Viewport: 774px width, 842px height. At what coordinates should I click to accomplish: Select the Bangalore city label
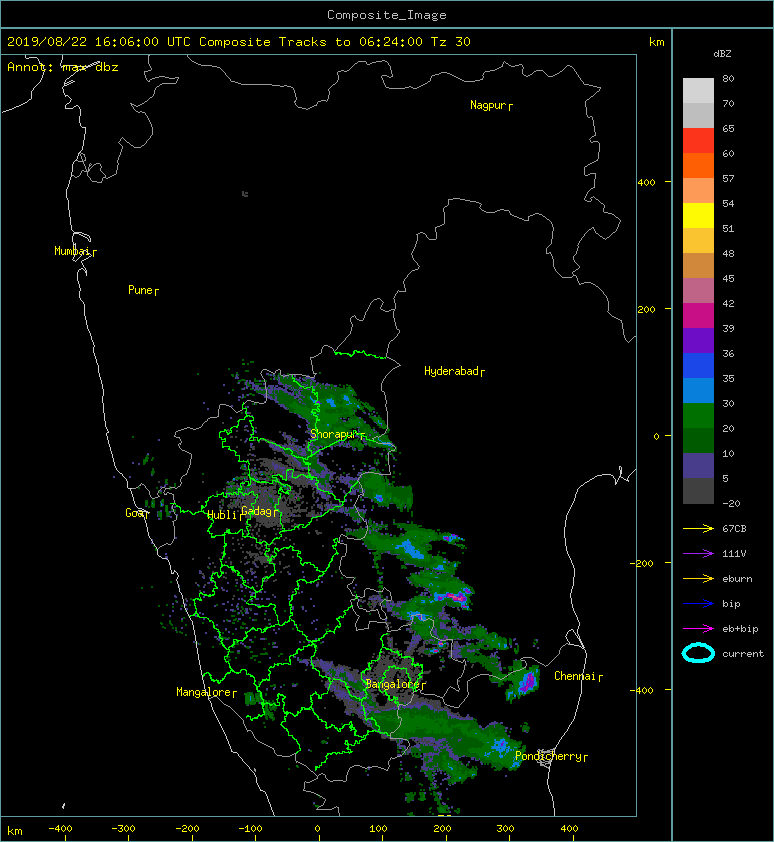pyautogui.click(x=395, y=684)
